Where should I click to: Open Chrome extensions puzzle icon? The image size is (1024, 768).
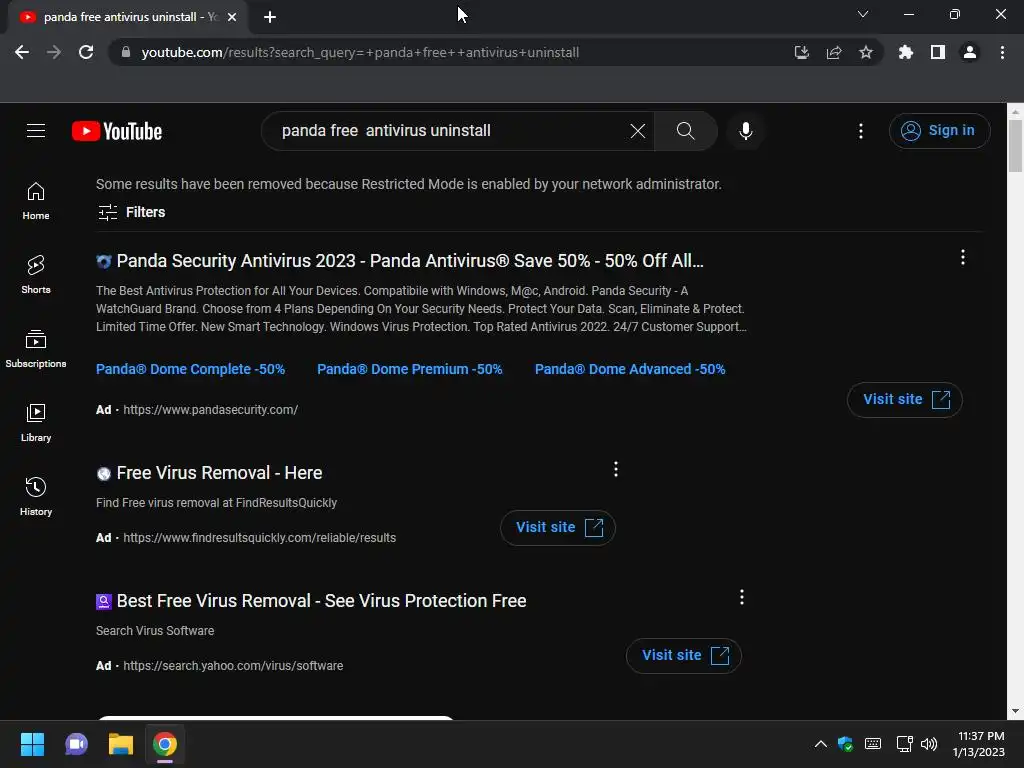pyautogui.click(x=906, y=52)
